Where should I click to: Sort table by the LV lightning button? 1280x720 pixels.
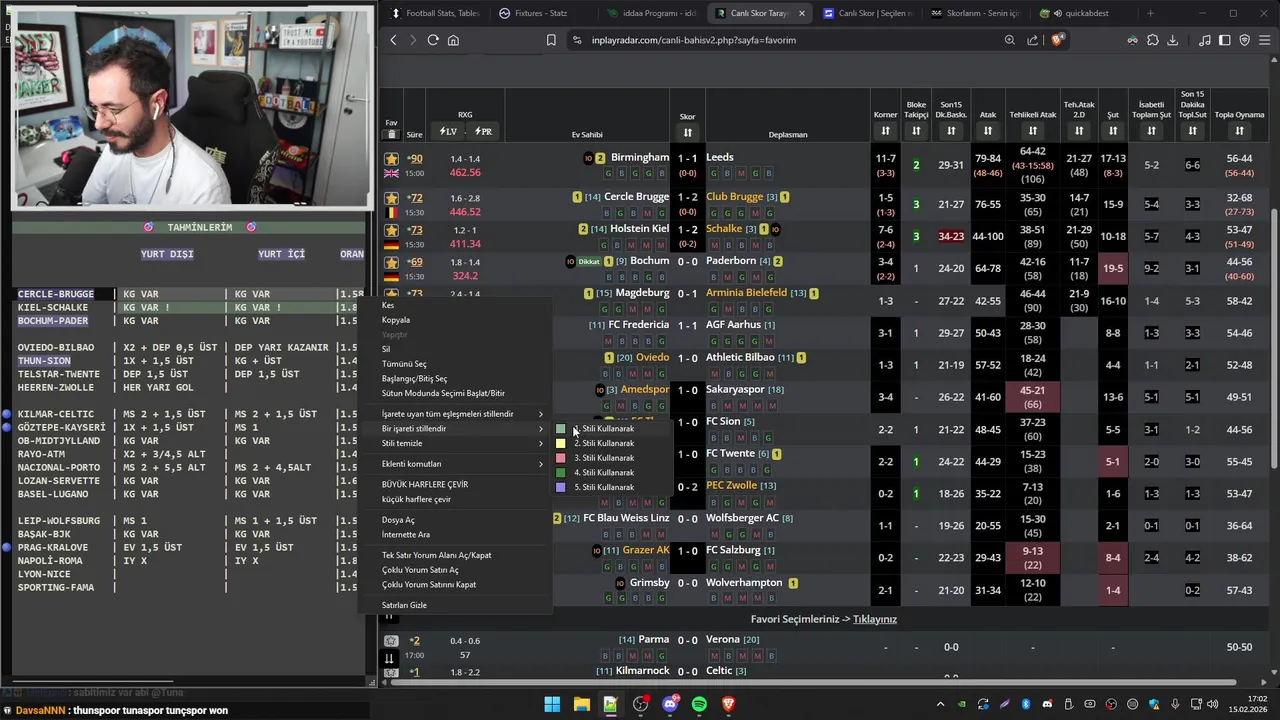tap(448, 132)
